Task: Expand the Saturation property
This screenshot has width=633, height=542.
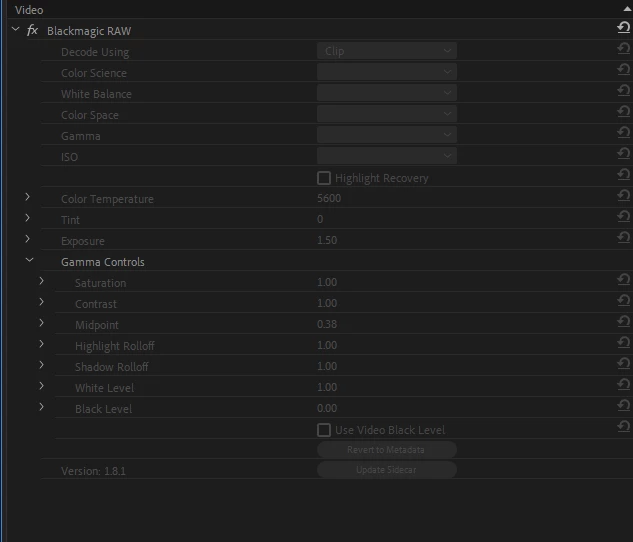Action: 41,280
